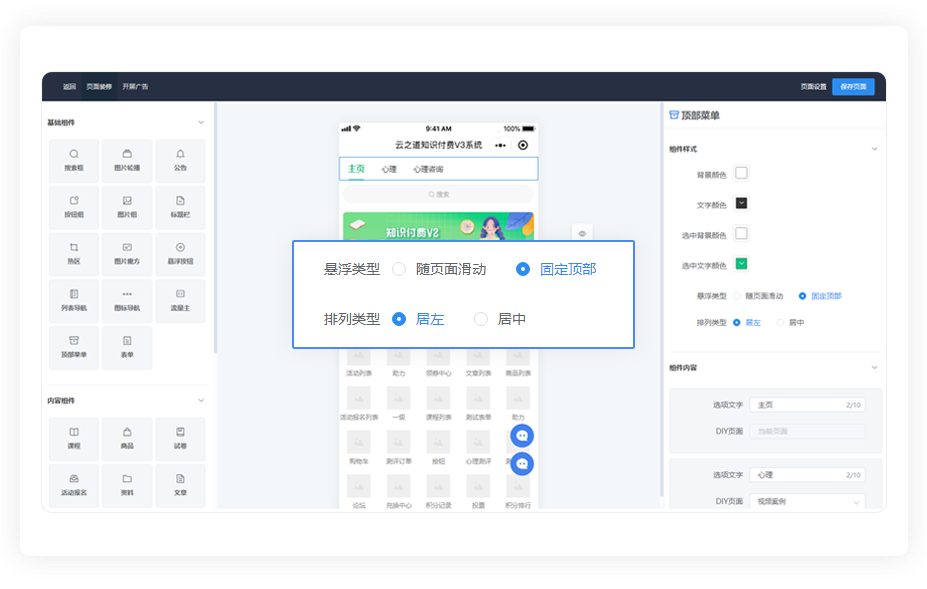Edit the 选项文字 field containing 主页
The image size is (927, 589).
pyautogui.click(x=807, y=405)
